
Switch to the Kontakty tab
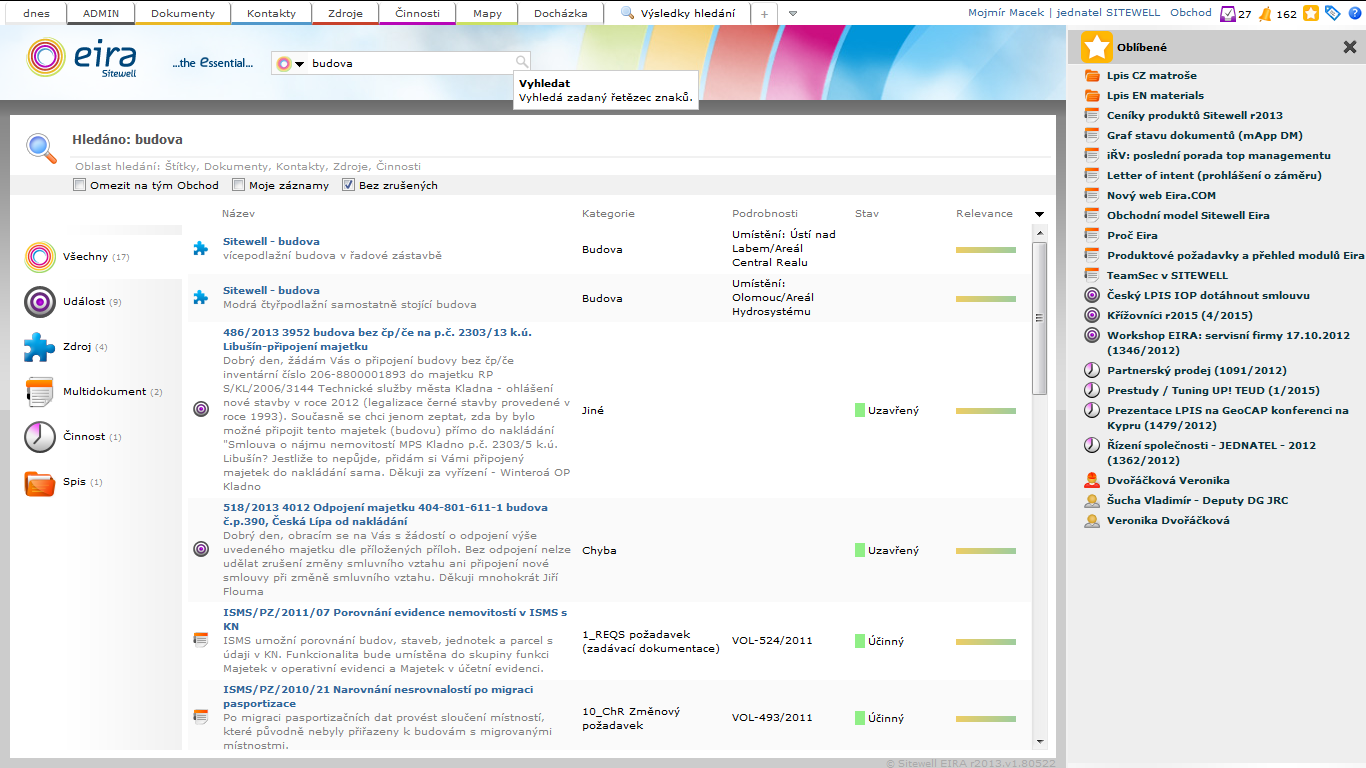pyautogui.click(x=271, y=14)
